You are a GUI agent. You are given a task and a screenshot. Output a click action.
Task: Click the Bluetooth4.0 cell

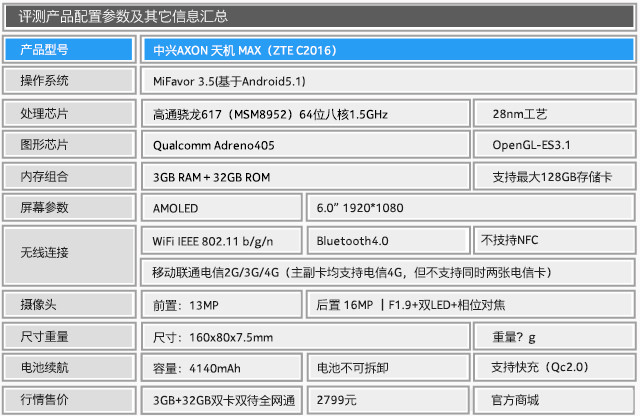[x=388, y=241]
